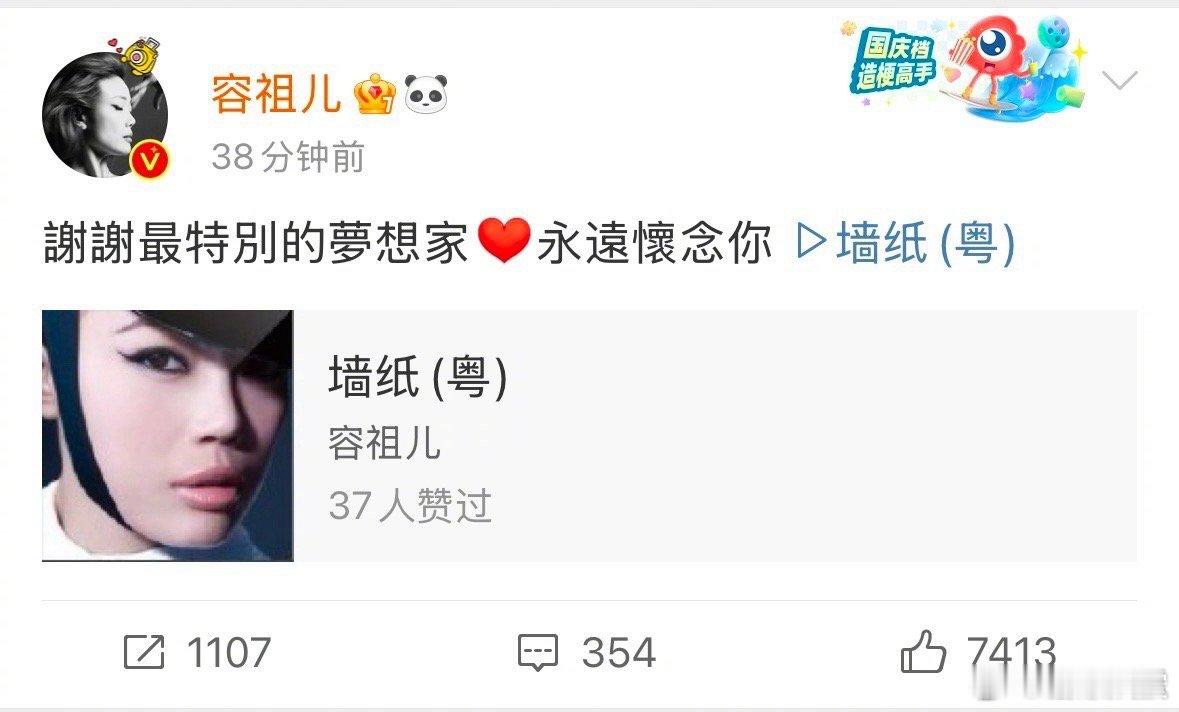Screen dimensions: 1179x712
Task: Open the 354 comments count
Action: (619, 652)
